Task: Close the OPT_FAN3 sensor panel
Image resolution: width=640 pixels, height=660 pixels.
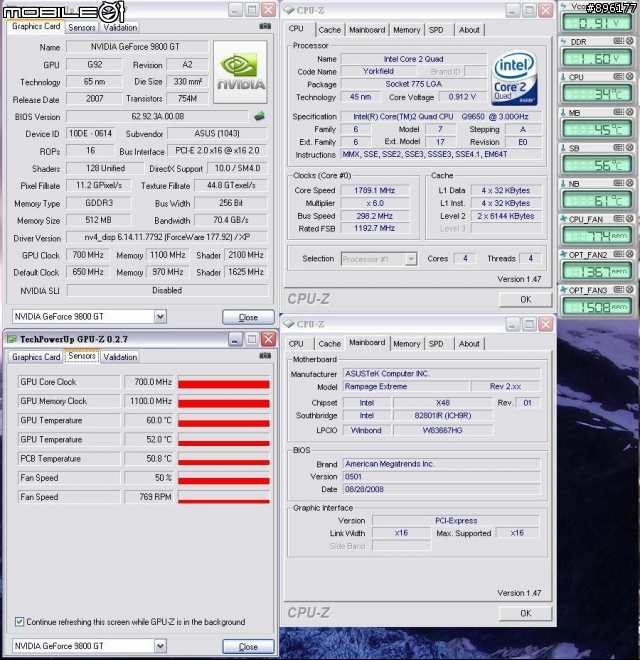Action: point(629,290)
